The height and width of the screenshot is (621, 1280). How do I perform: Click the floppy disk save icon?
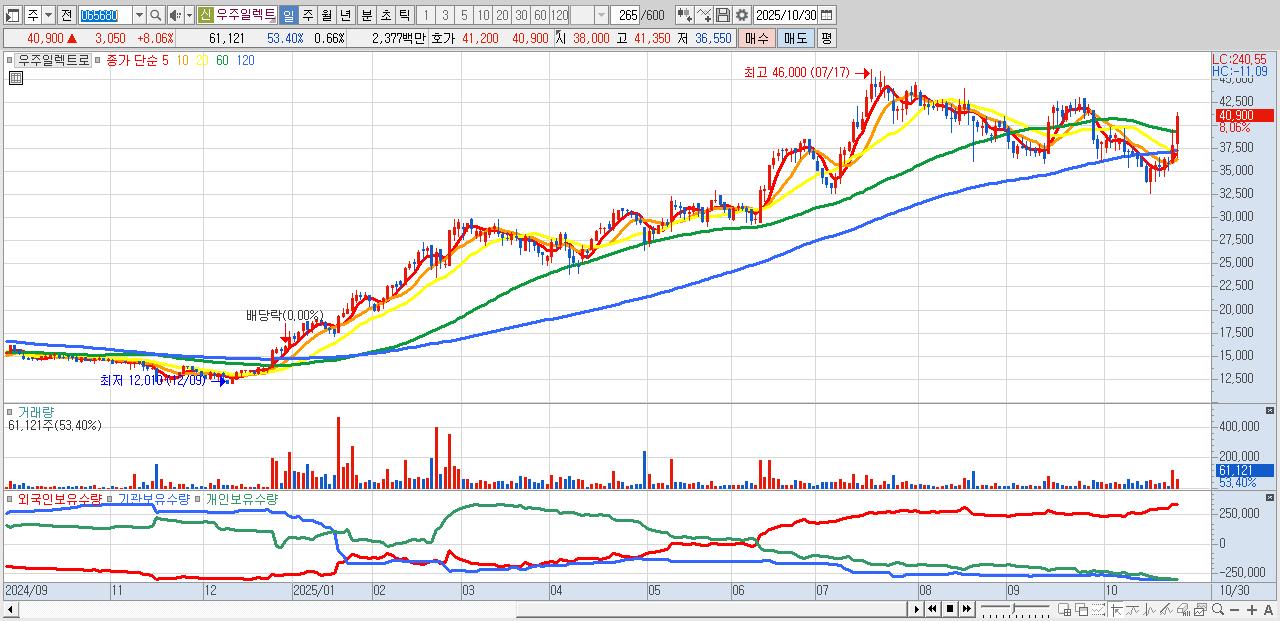pyautogui.click(x=723, y=15)
